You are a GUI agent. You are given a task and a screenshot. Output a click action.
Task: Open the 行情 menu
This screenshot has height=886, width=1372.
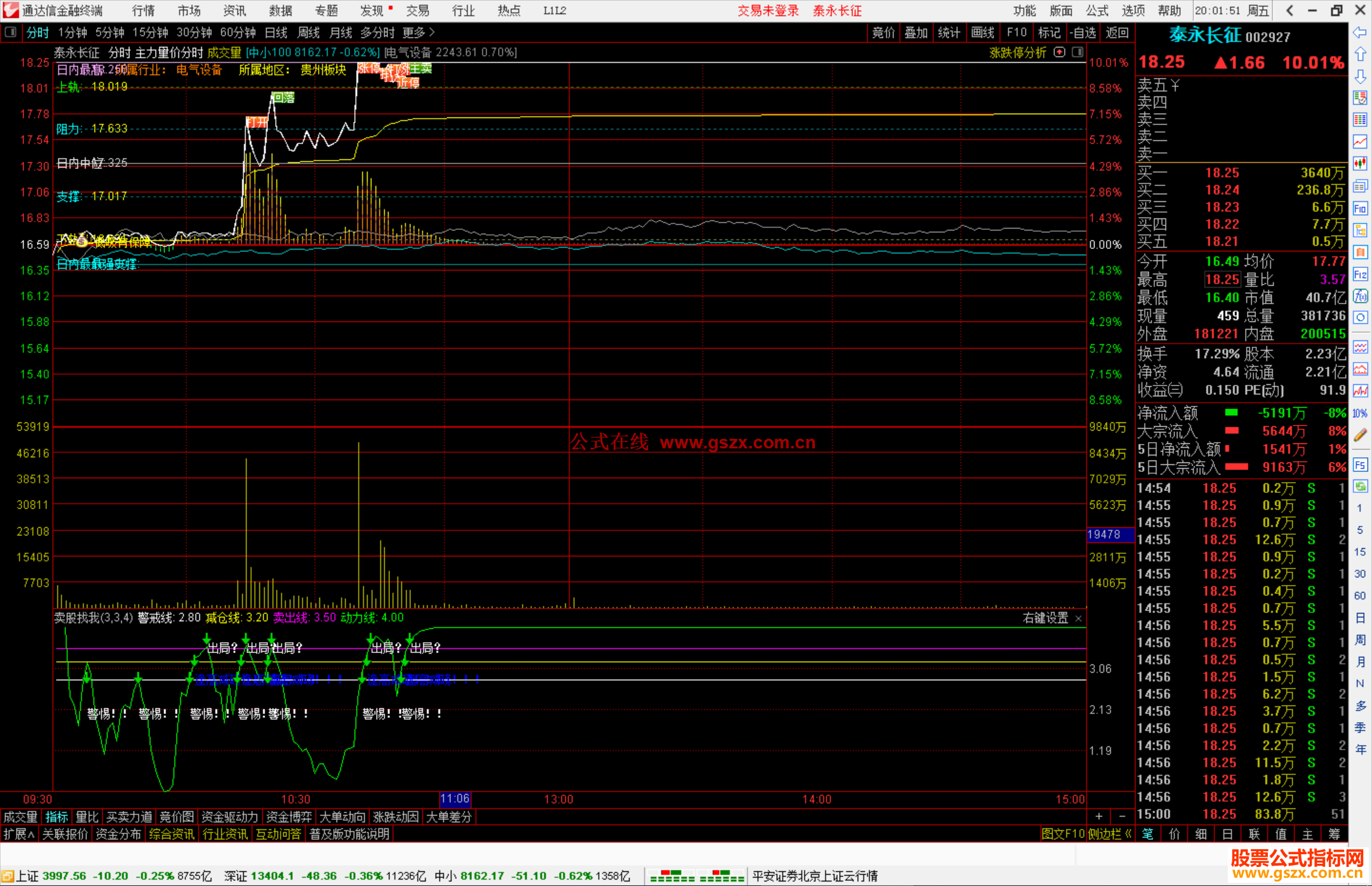(x=143, y=10)
